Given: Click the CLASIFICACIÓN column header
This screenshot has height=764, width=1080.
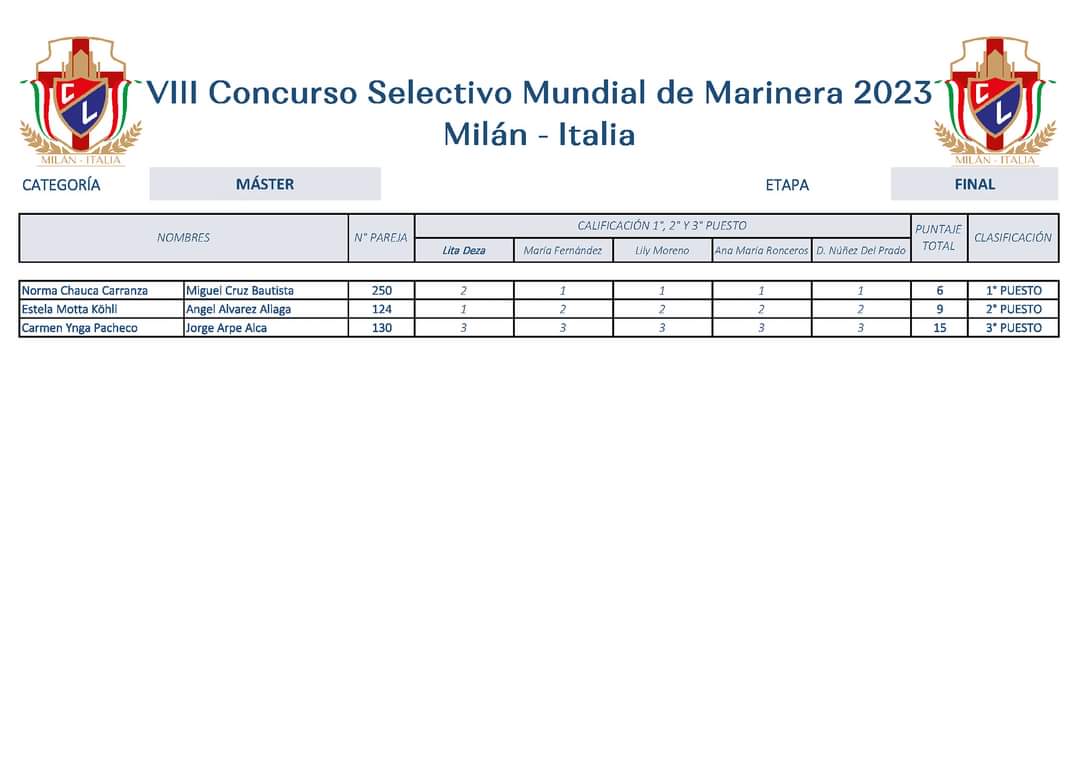Looking at the screenshot, I should click(x=1013, y=238).
